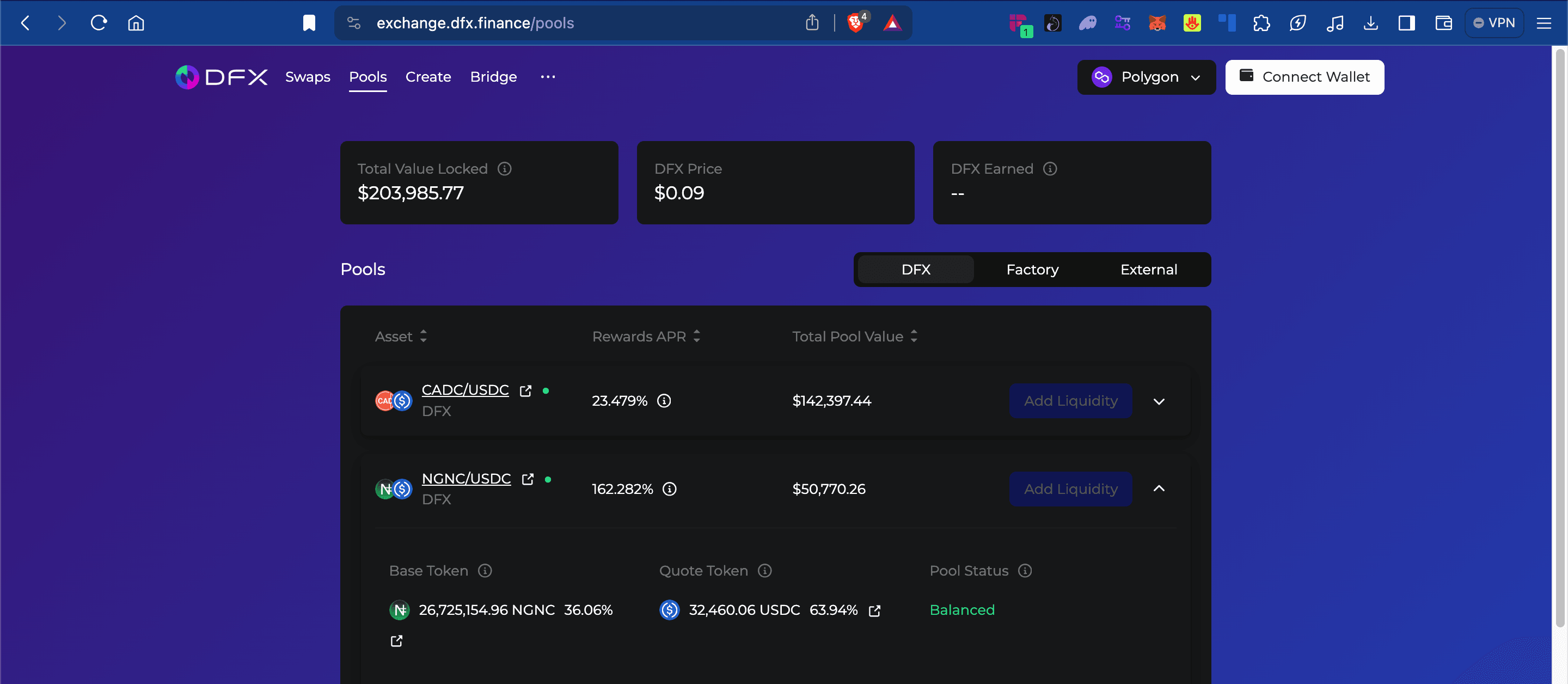This screenshot has height=684, width=1568.
Task: Open the NGNC/USDC pool link
Action: pos(465,479)
